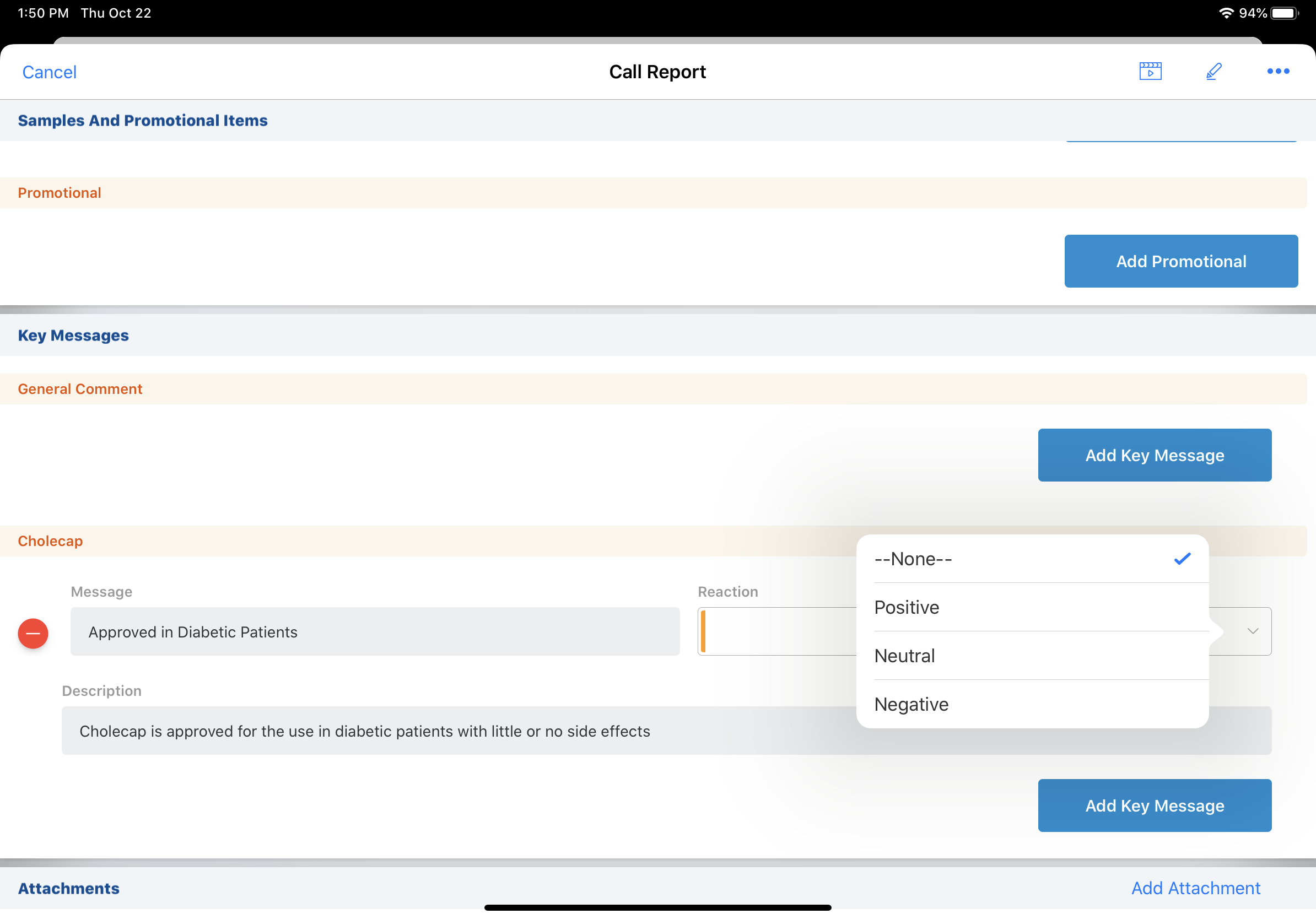Add Key Message under General Comment
The height and width of the screenshot is (919, 1316).
pos(1155,455)
